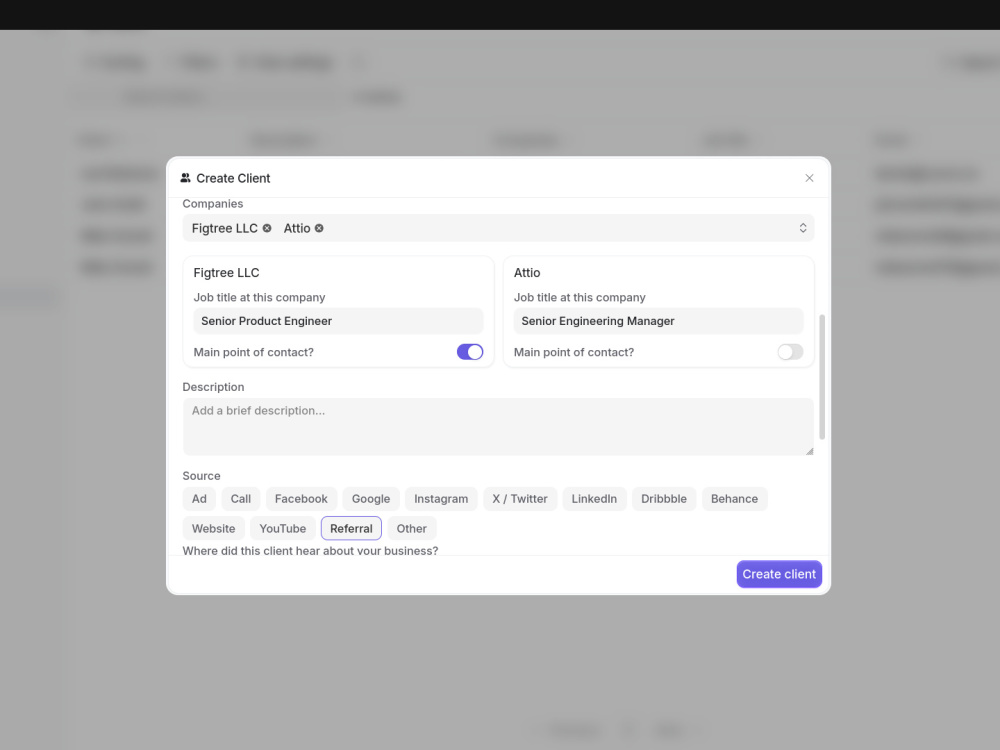Disable Figtree LLC main point of contact
Viewport: 1000px width, 750px height.
[x=470, y=352]
